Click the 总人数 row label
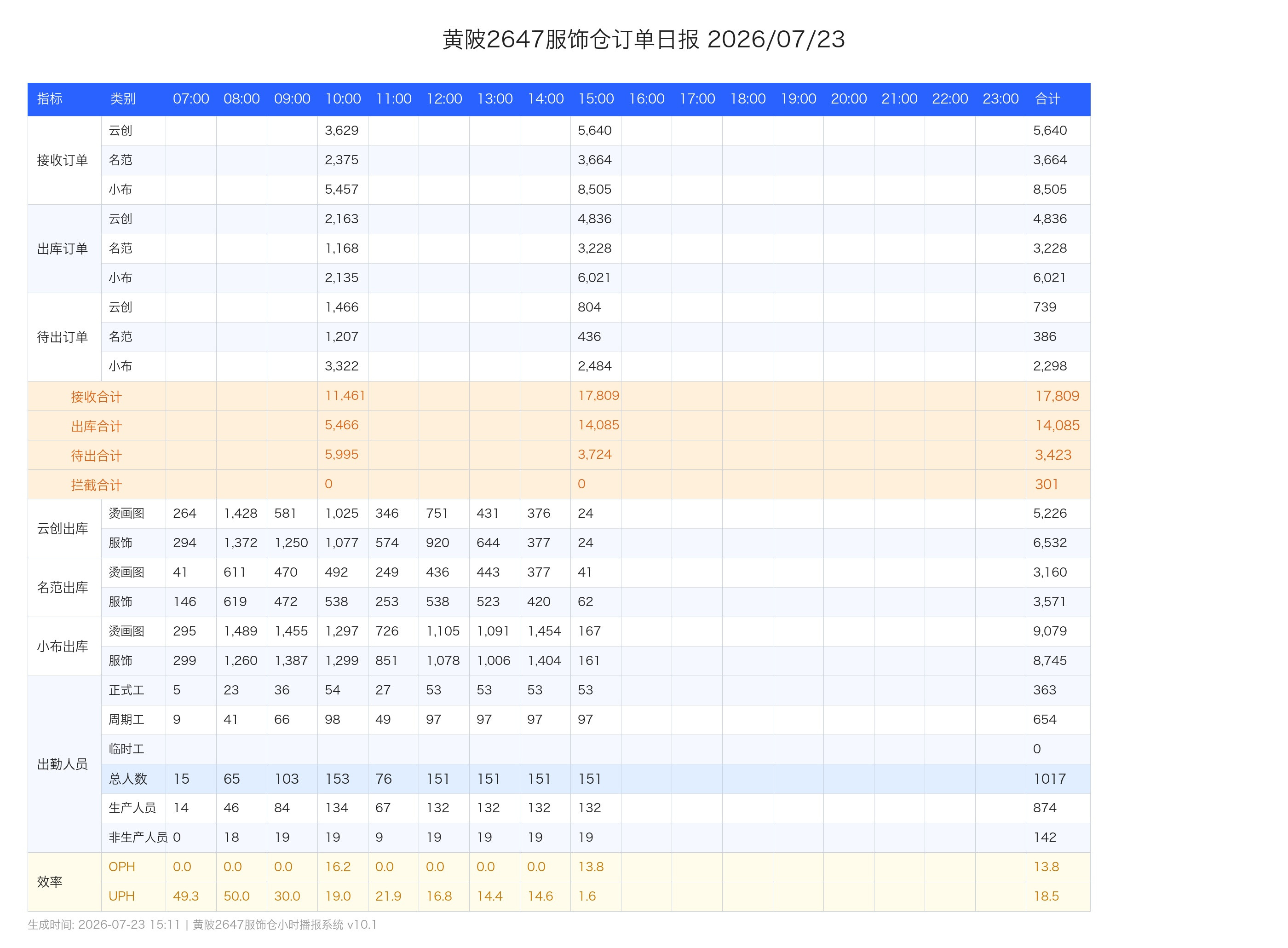 pyautogui.click(x=128, y=779)
